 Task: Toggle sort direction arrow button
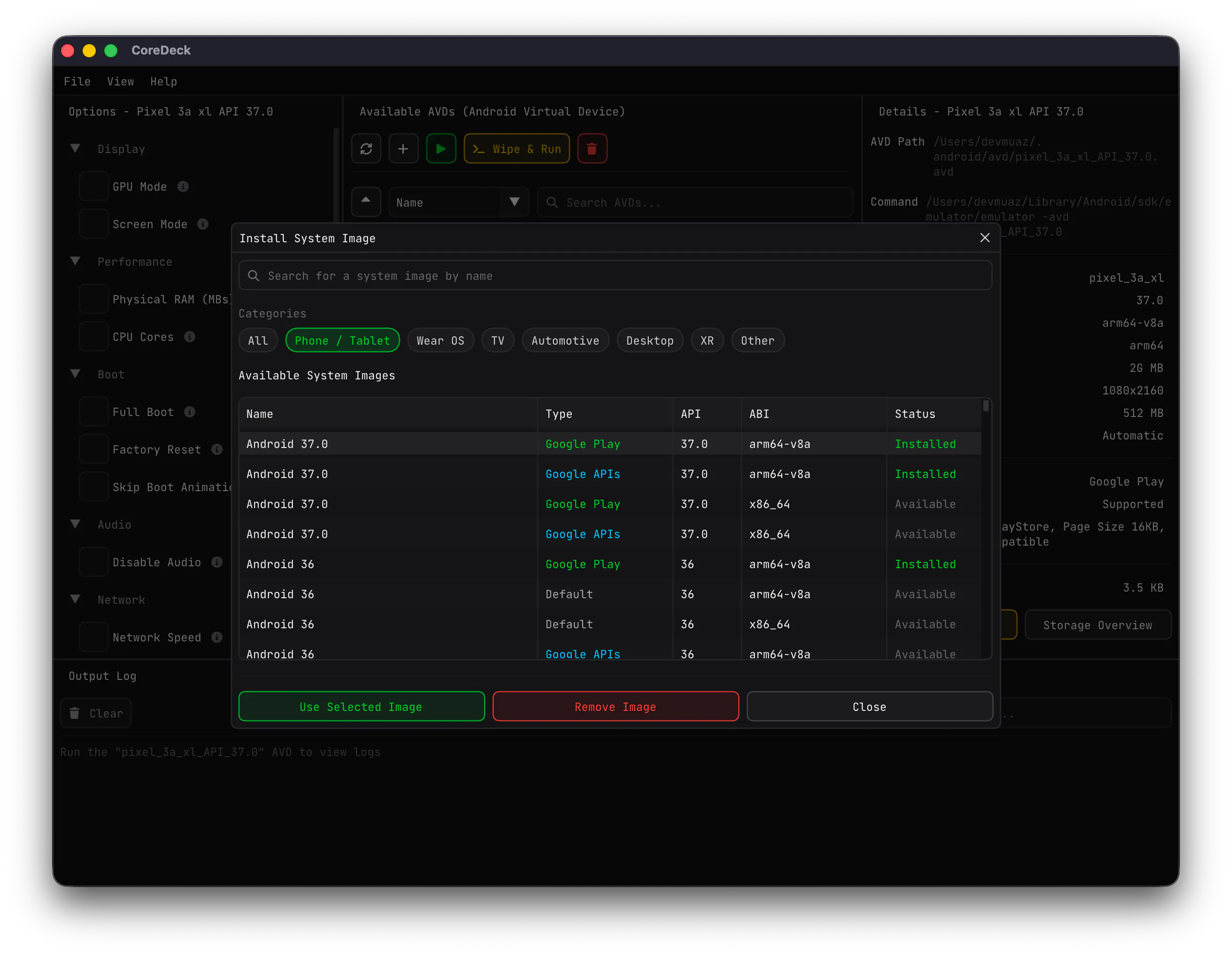[x=366, y=202]
